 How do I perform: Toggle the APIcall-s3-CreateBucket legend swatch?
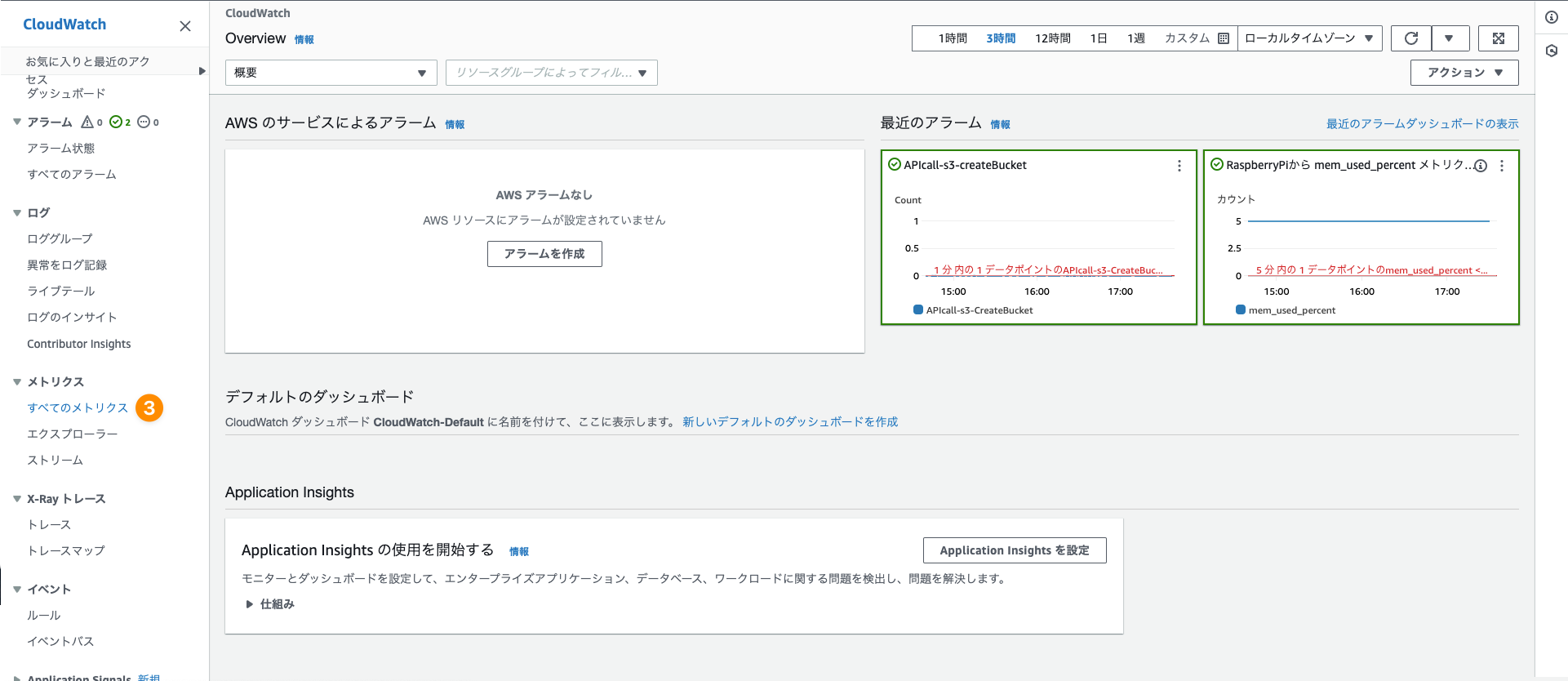[x=918, y=310]
